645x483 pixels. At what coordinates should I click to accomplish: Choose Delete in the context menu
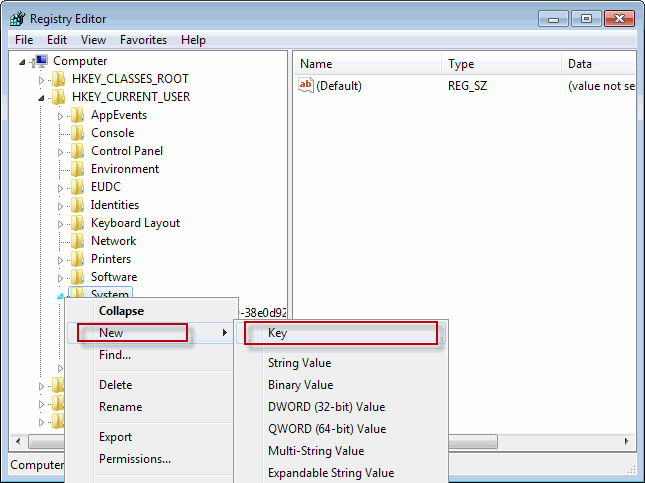150,385
